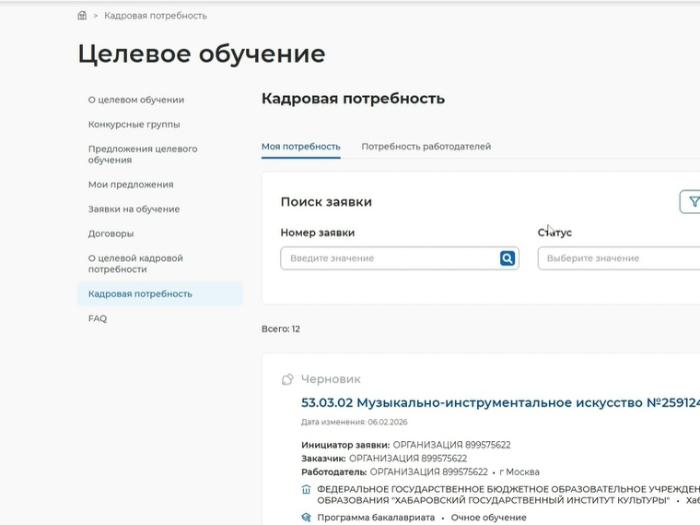Open О целевой кадровой потребности

point(135,263)
